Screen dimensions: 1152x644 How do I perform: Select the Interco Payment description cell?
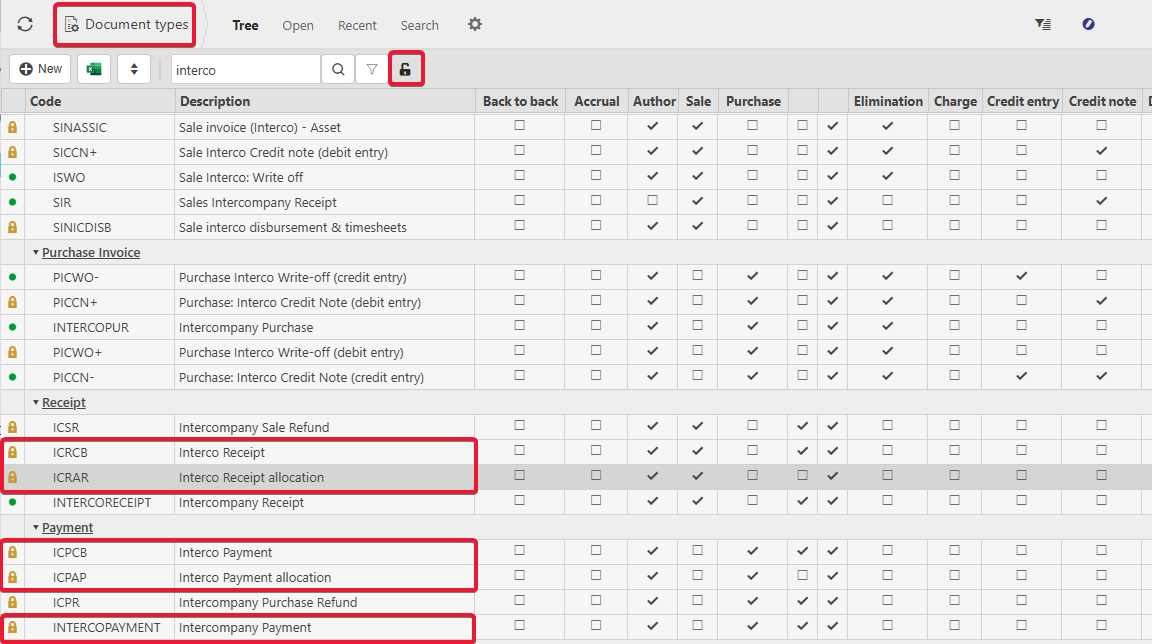coord(325,552)
